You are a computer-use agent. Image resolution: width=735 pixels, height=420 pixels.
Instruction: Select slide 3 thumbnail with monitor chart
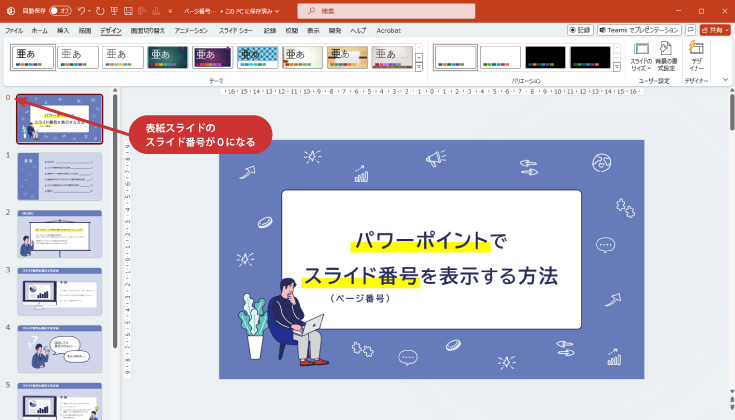pos(60,292)
